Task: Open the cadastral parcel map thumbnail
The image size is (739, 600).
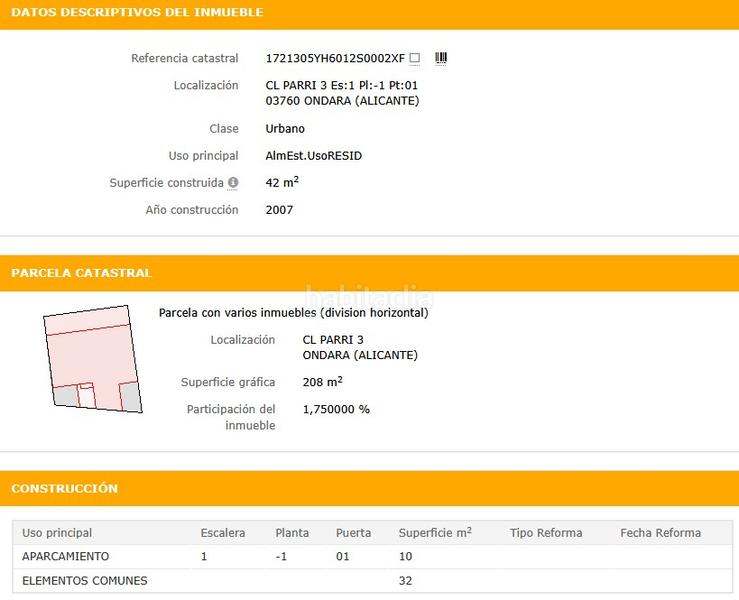Action: 93,359
